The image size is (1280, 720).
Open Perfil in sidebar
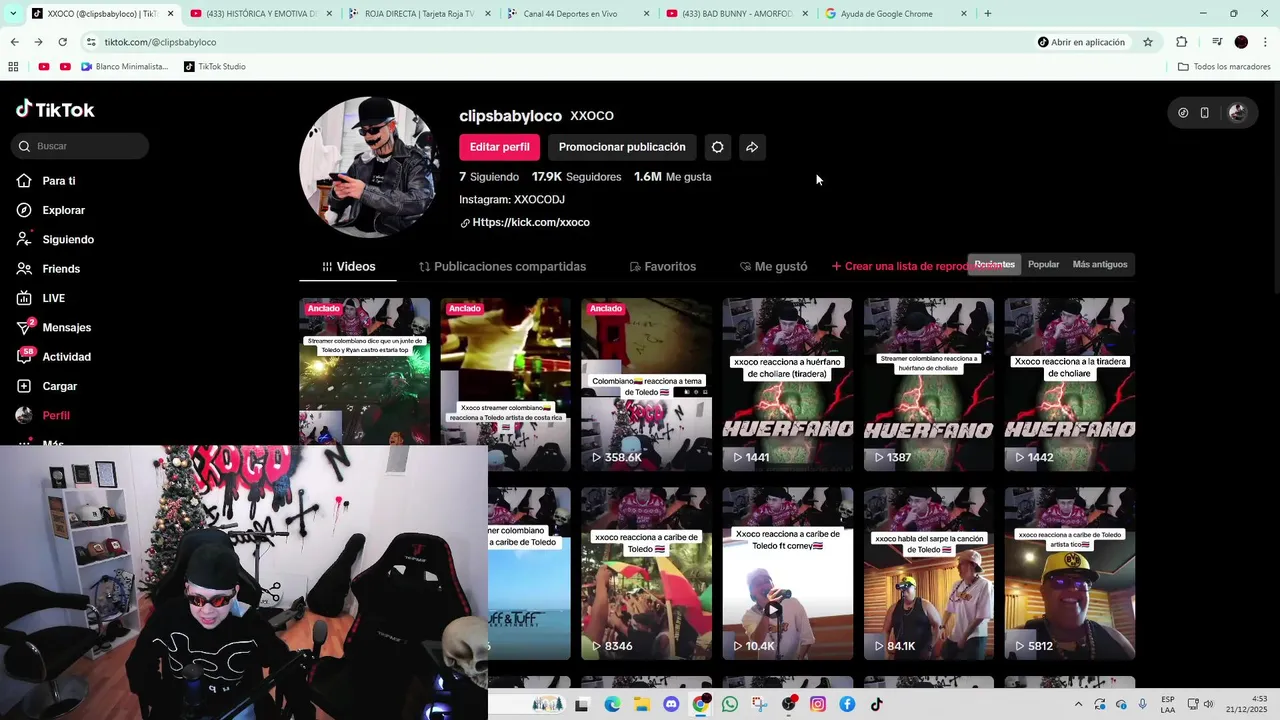click(55, 415)
